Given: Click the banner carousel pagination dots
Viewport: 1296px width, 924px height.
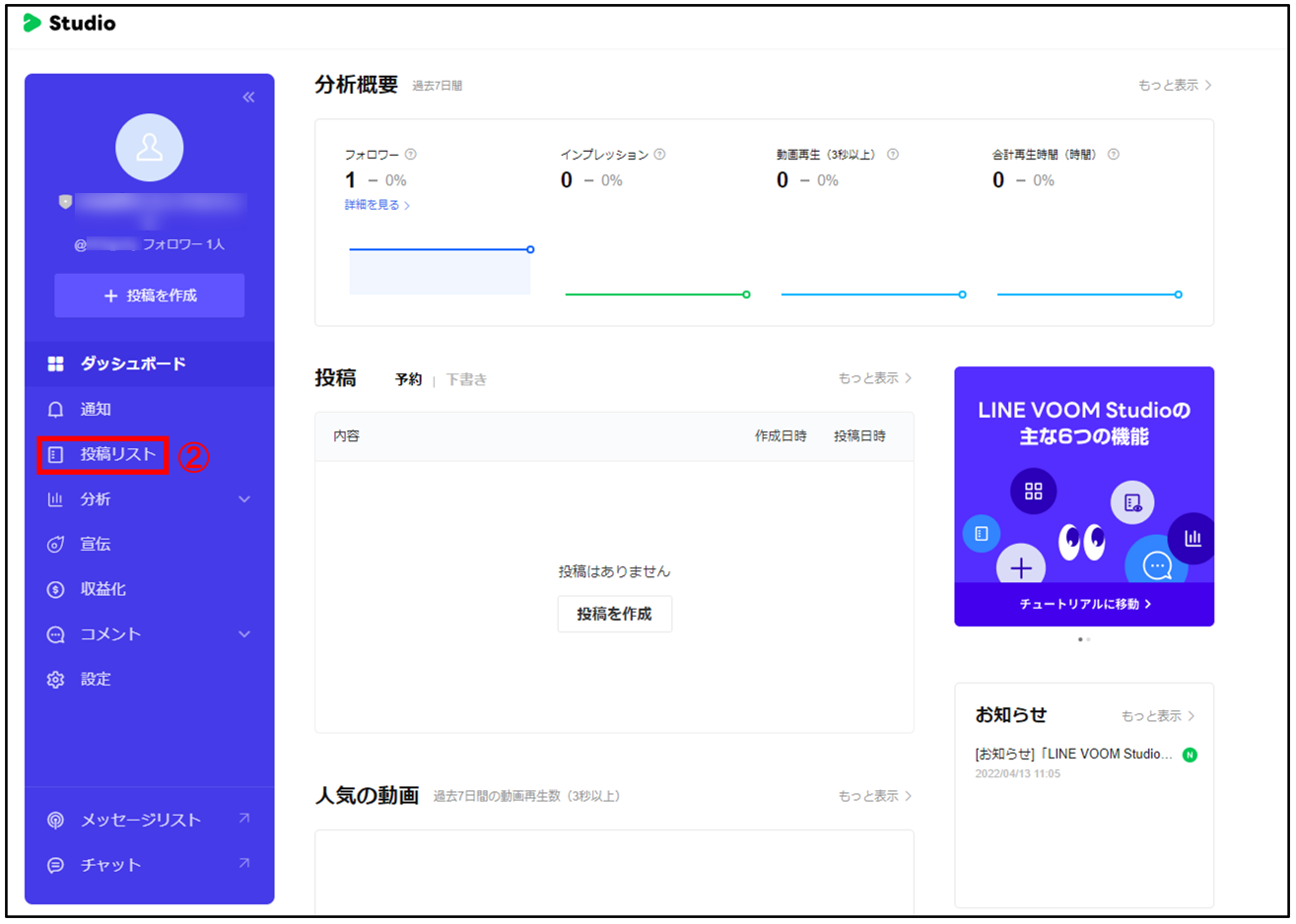Looking at the screenshot, I should [x=1084, y=639].
